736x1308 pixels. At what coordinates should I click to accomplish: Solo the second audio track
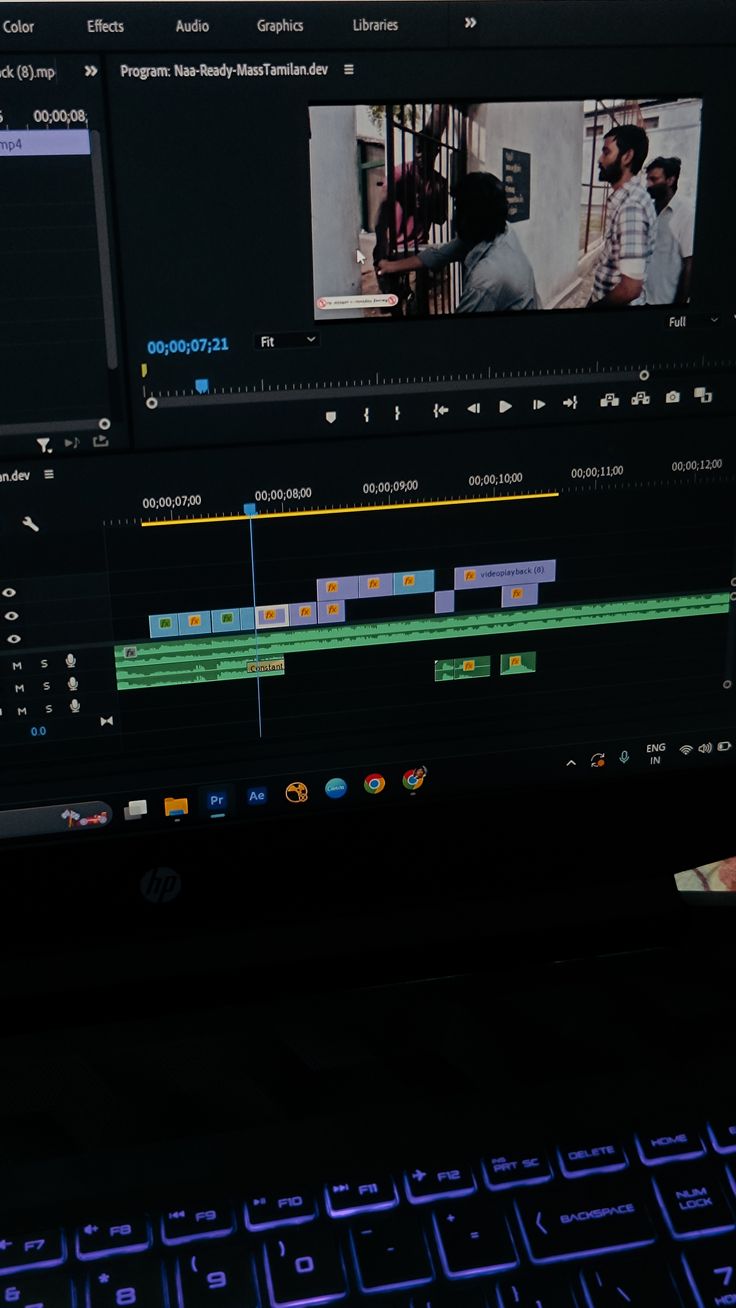[46, 687]
